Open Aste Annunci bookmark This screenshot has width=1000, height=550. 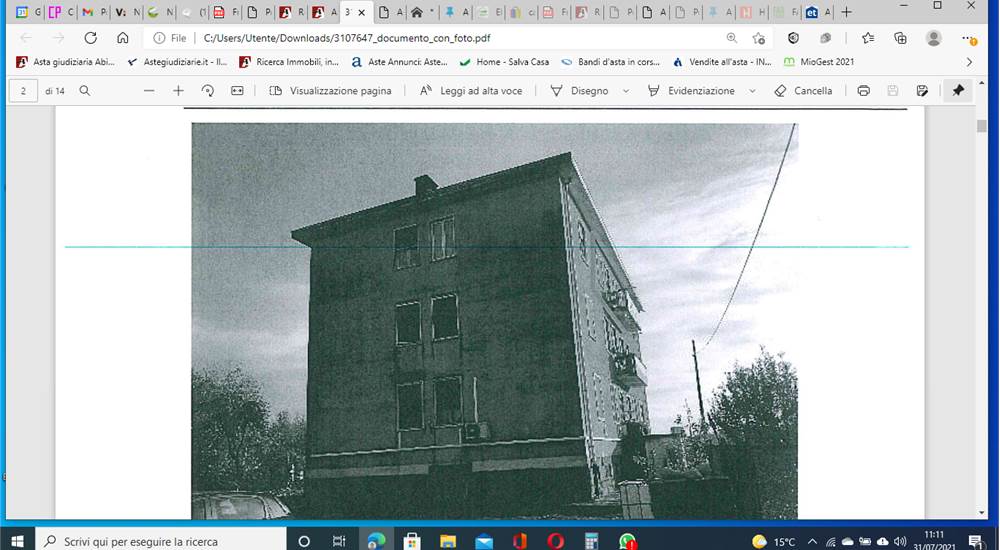[399, 62]
